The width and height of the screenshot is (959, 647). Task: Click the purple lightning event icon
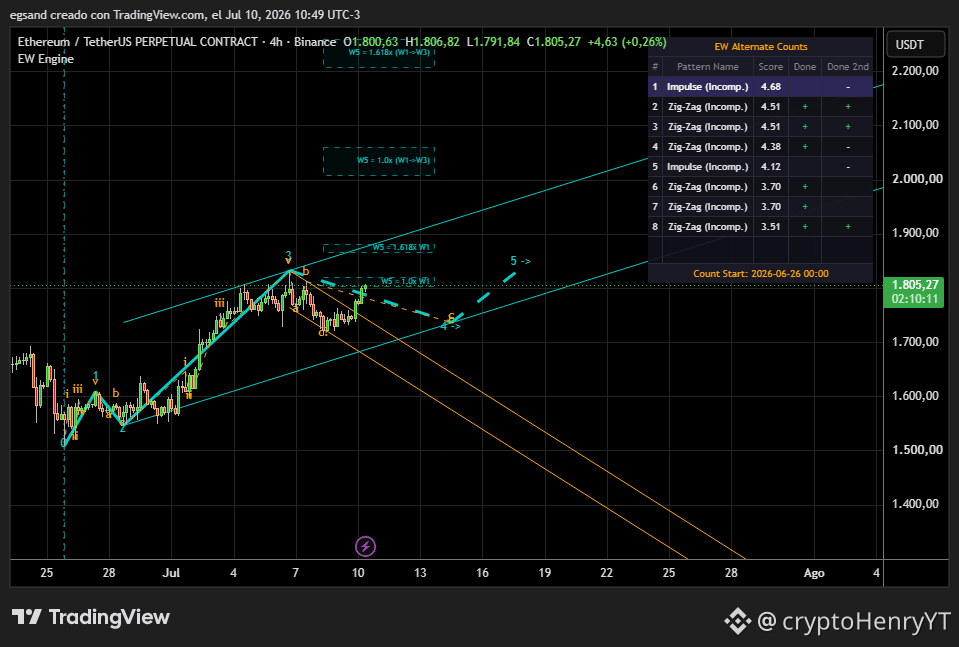coord(365,546)
